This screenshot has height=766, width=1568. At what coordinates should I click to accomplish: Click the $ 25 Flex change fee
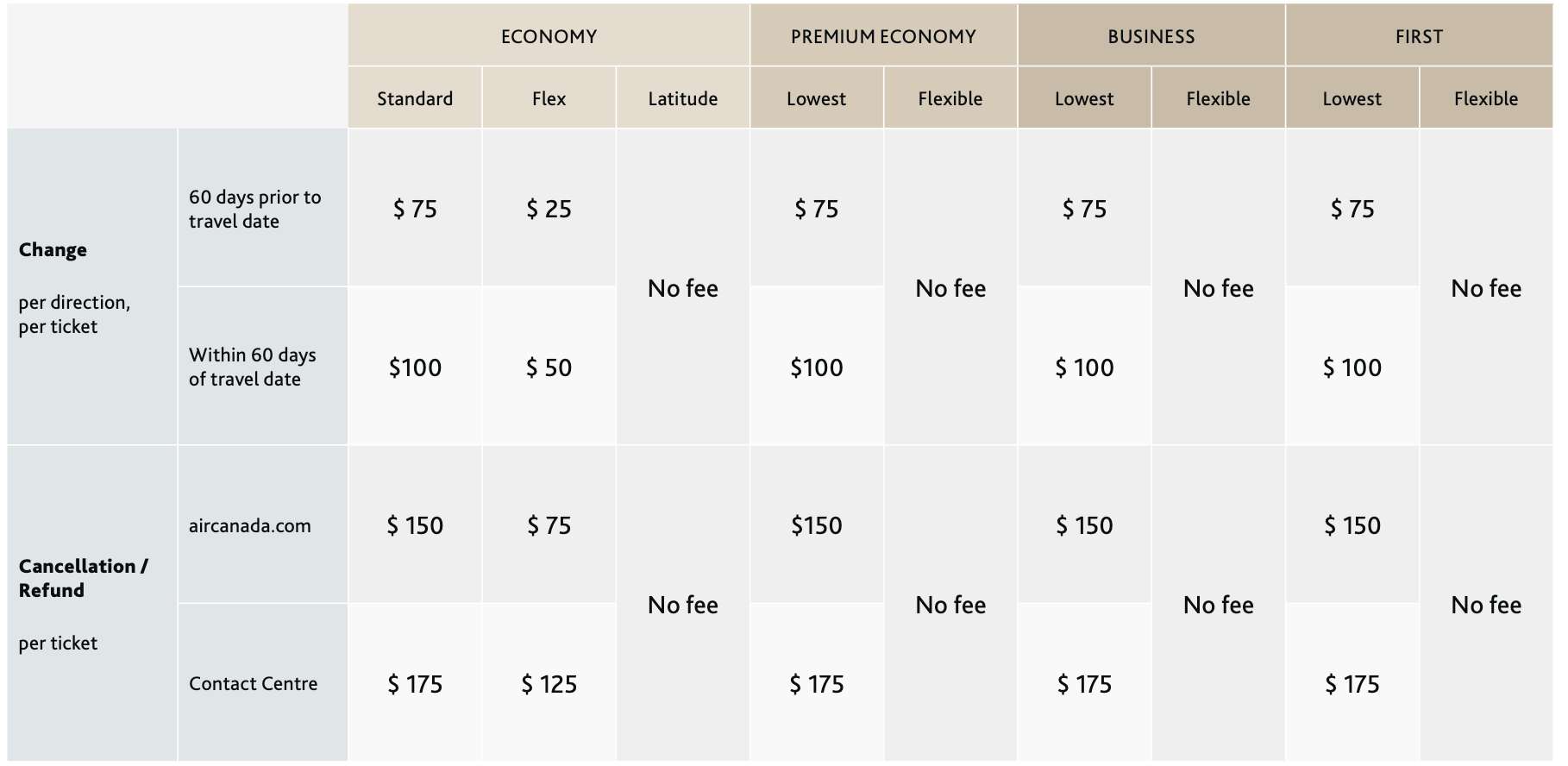tap(549, 209)
